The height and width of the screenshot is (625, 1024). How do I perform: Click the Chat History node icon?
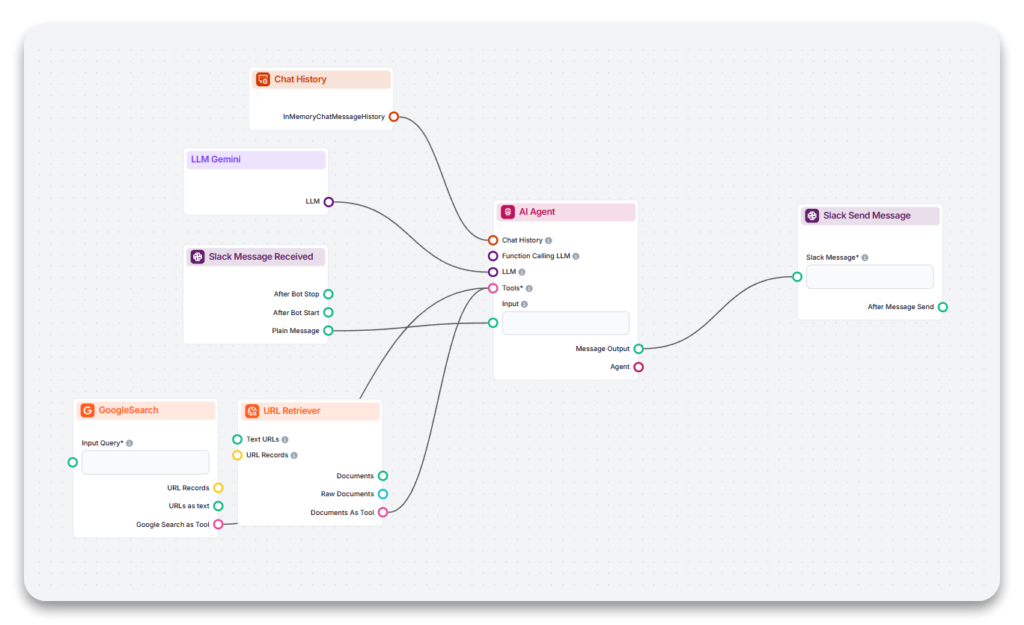[263, 79]
